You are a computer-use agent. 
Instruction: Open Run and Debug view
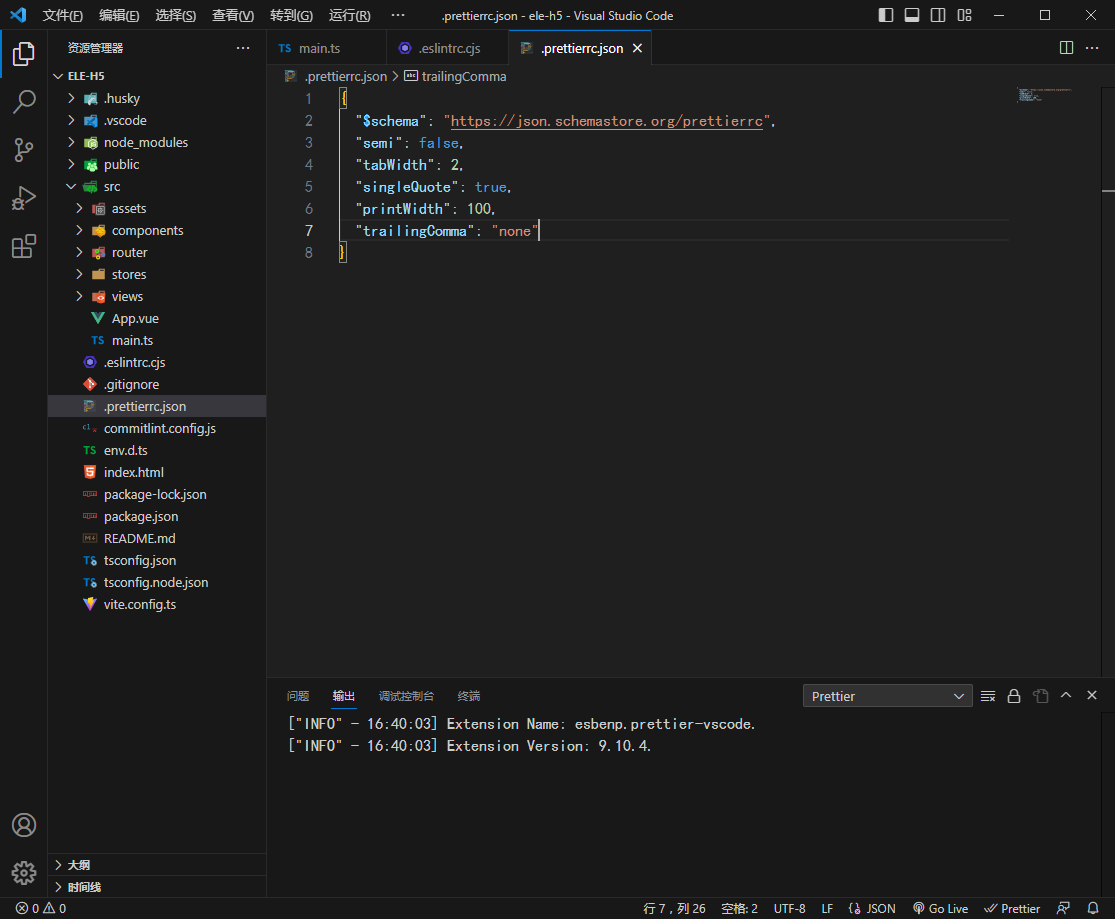point(24,198)
